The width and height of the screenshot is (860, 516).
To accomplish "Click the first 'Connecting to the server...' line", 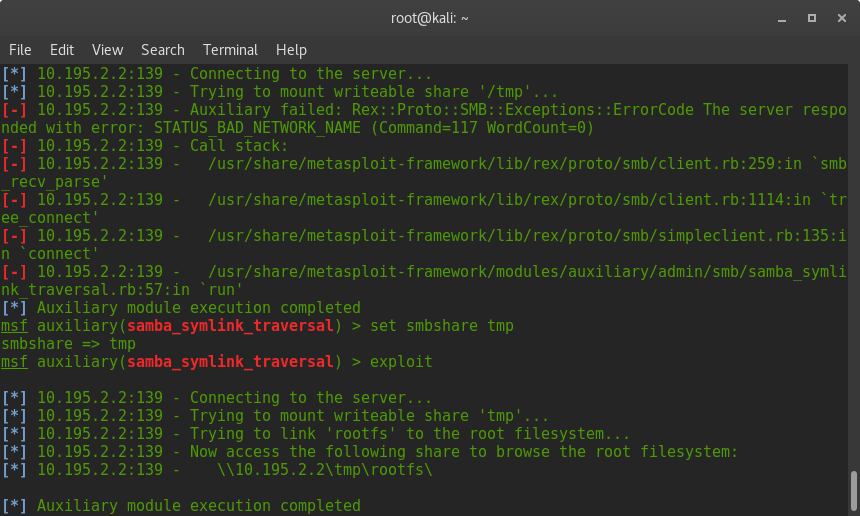I will (217, 73).
